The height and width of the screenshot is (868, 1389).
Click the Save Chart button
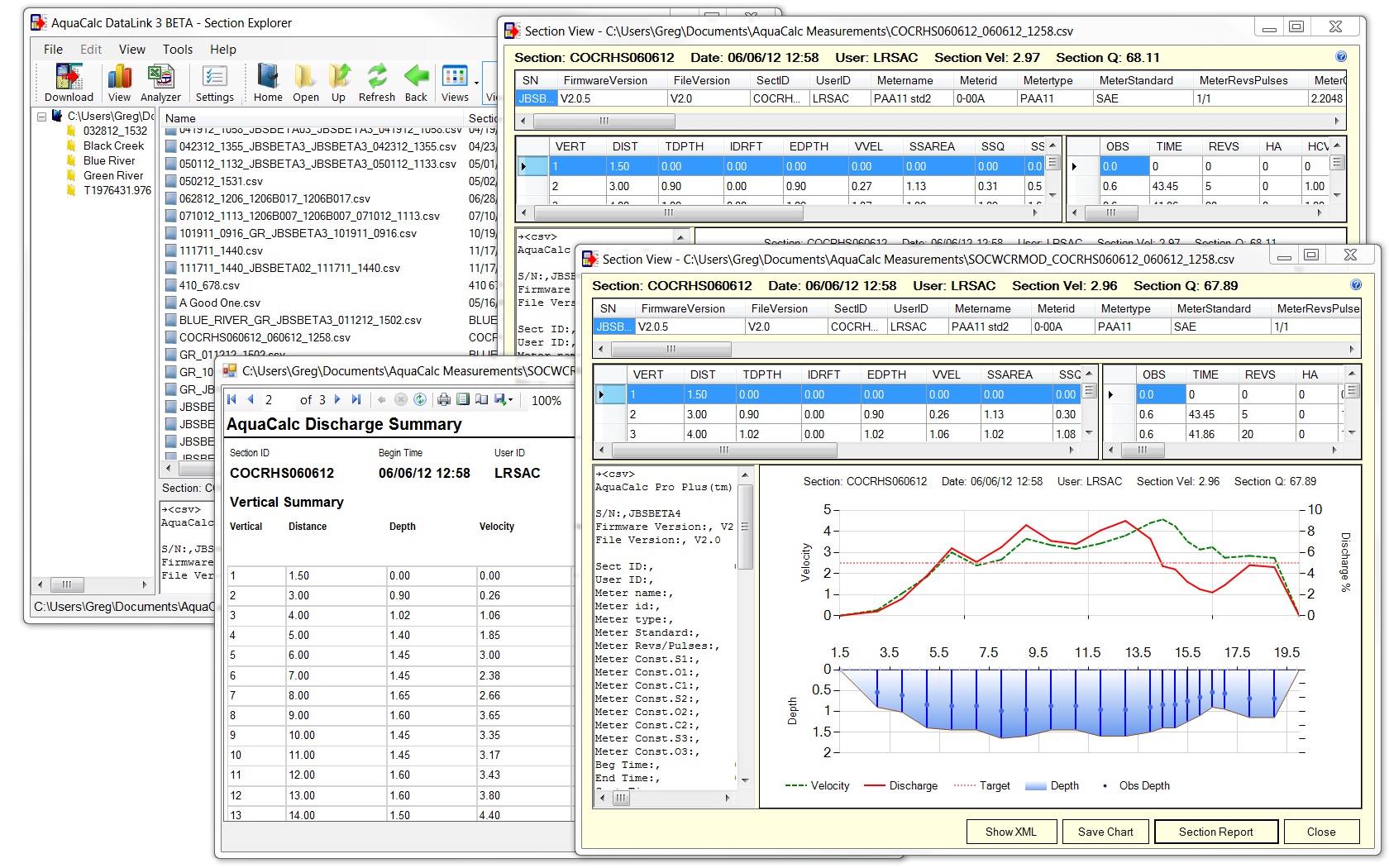1105,832
